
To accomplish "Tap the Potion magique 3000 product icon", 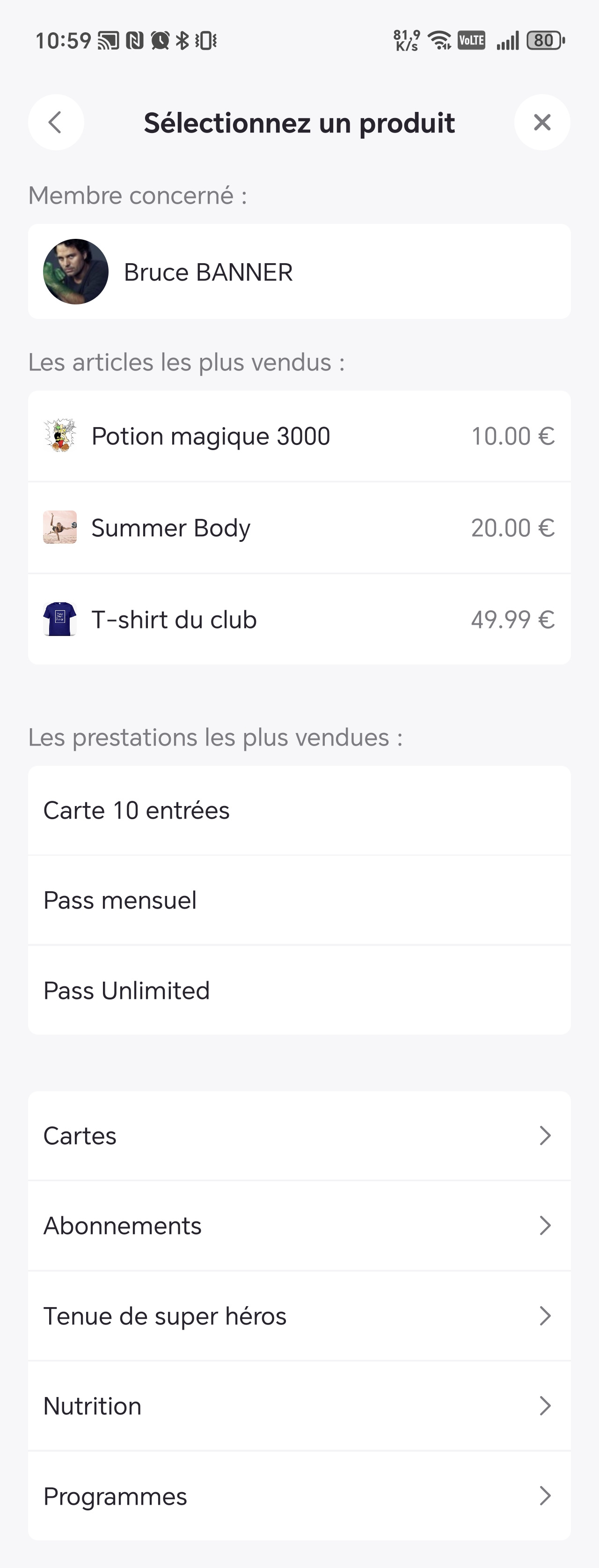I will coord(60,436).
